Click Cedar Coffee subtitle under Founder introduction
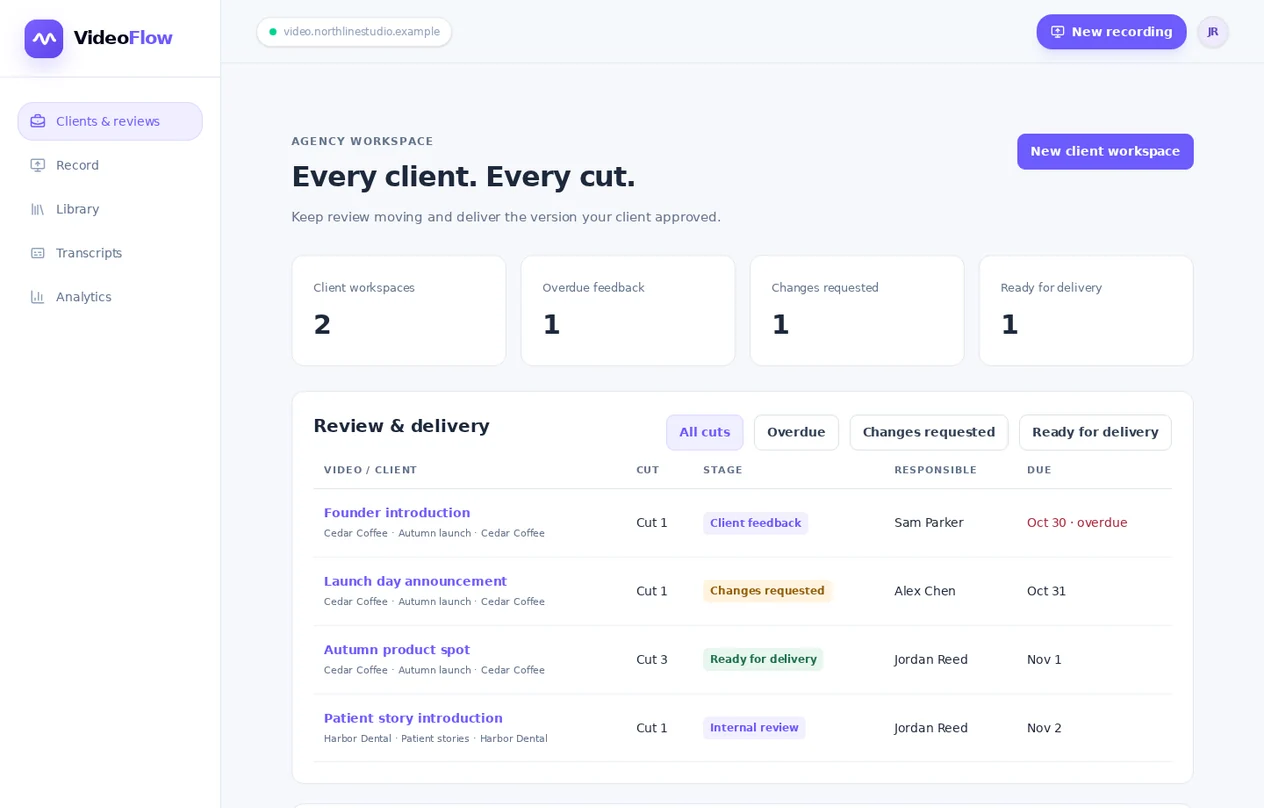Viewport: 1264px width, 808px height. point(434,534)
